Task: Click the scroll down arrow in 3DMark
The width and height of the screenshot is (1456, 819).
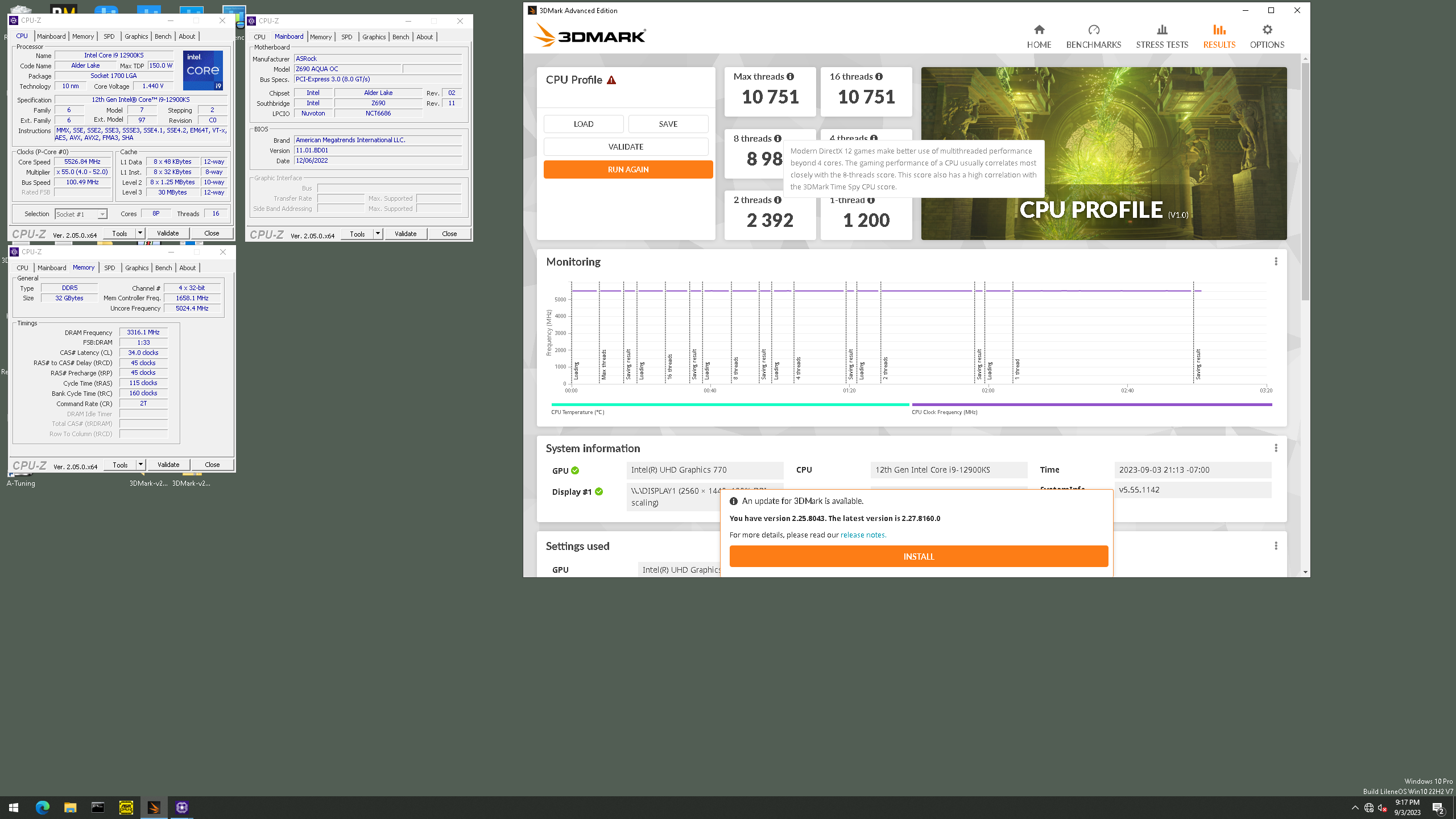Action: click(1305, 572)
